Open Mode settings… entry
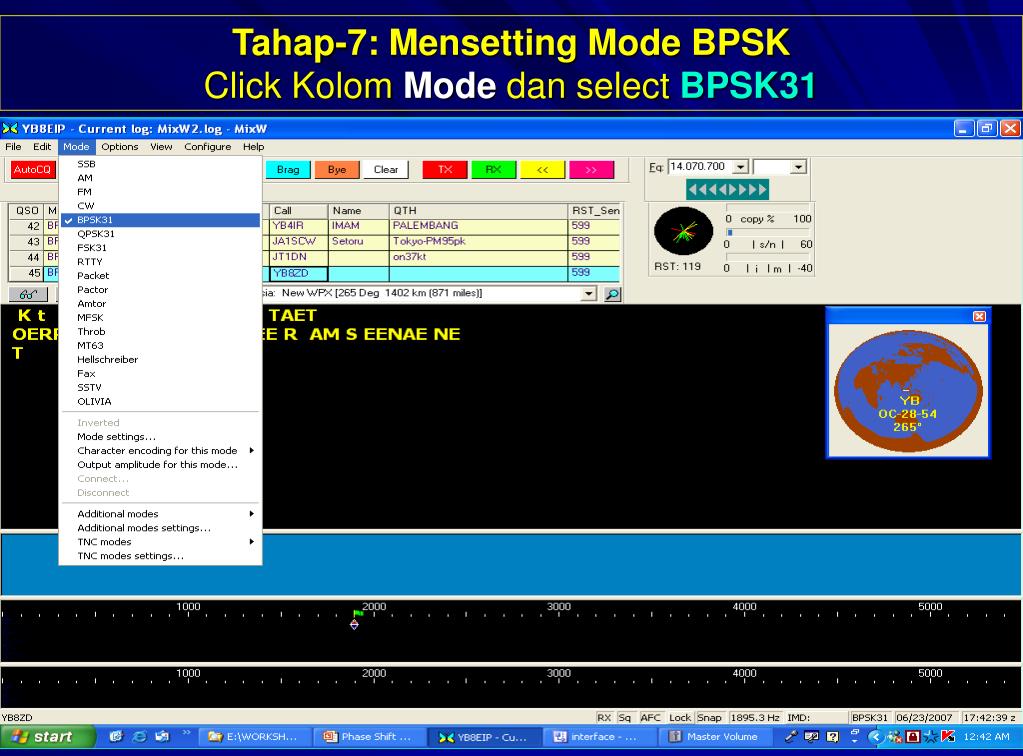The image size is (1023, 756). (x=160, y=436)
